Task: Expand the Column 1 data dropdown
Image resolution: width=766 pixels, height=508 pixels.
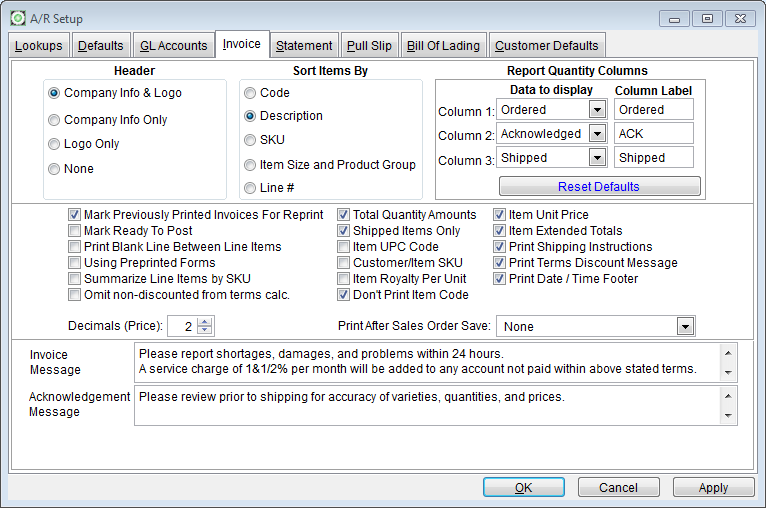Action: (598, 110)
